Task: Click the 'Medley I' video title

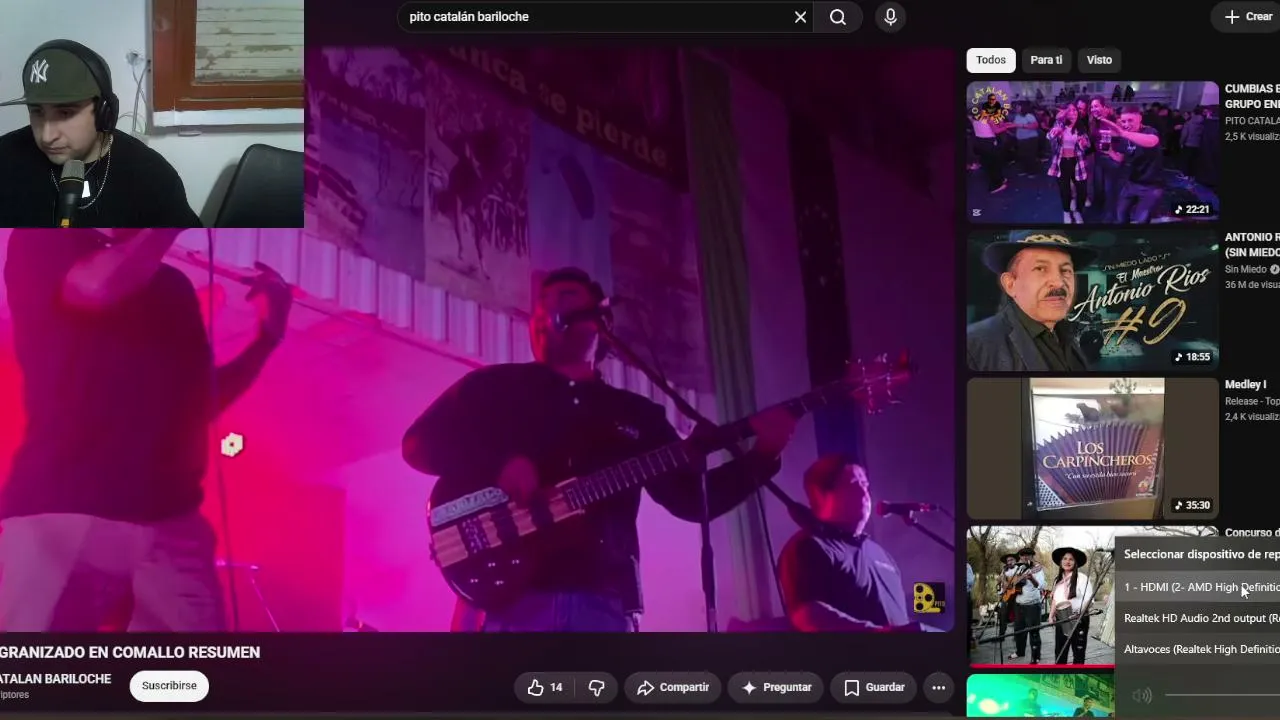Action: click(1245, 385)
